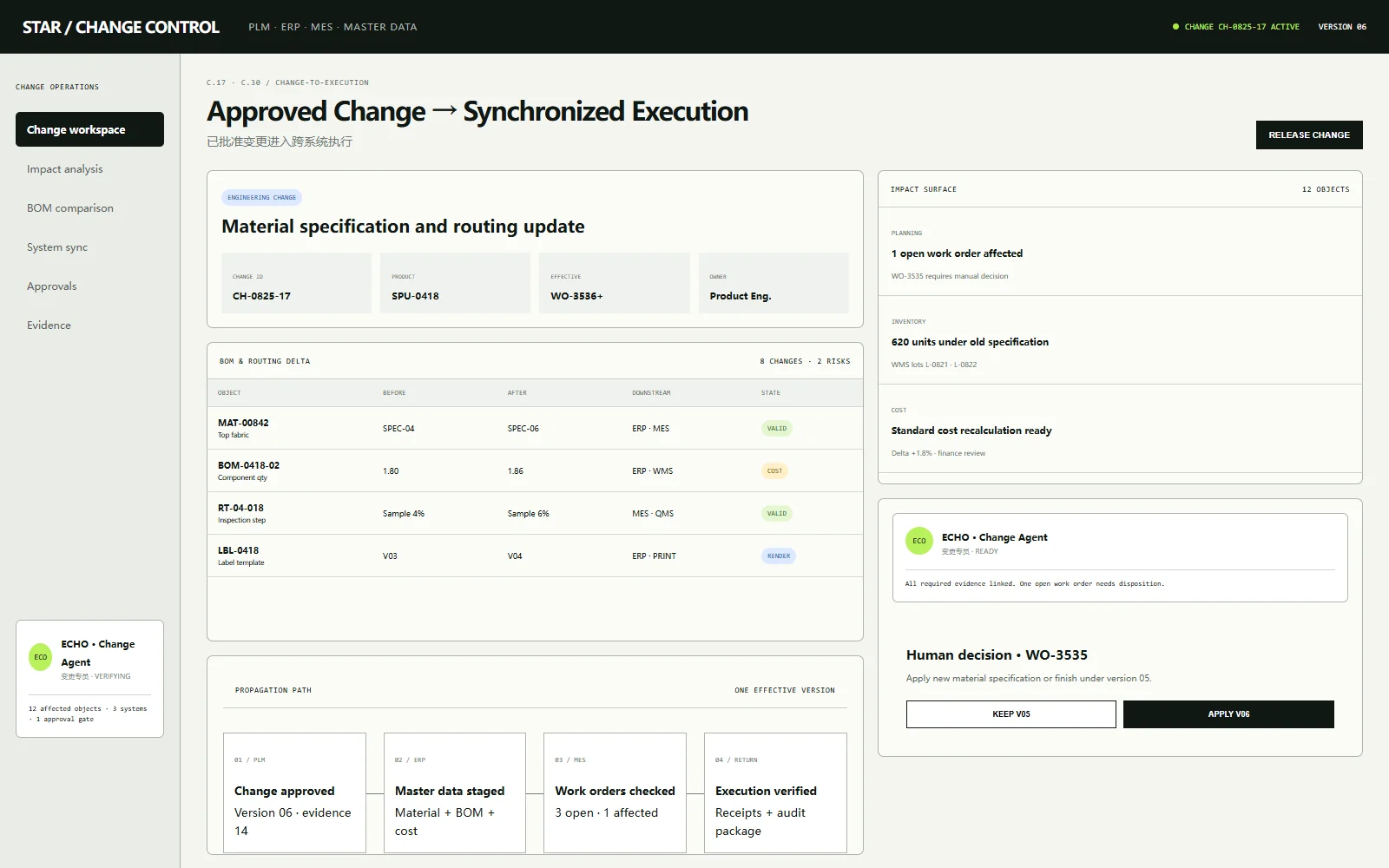Click ERP · WMS downstream cell

click(653, 471)
